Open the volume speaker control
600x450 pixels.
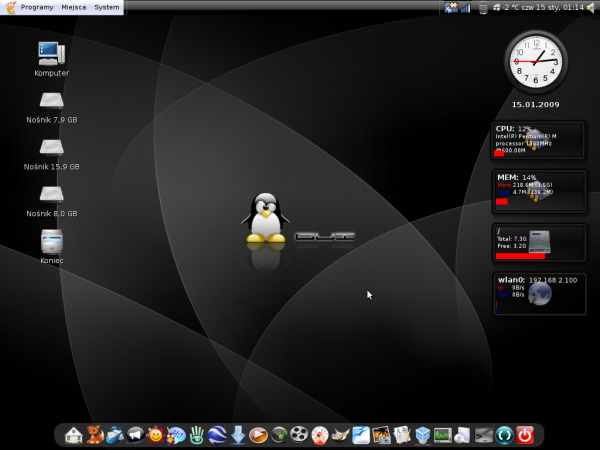[591, 7]
